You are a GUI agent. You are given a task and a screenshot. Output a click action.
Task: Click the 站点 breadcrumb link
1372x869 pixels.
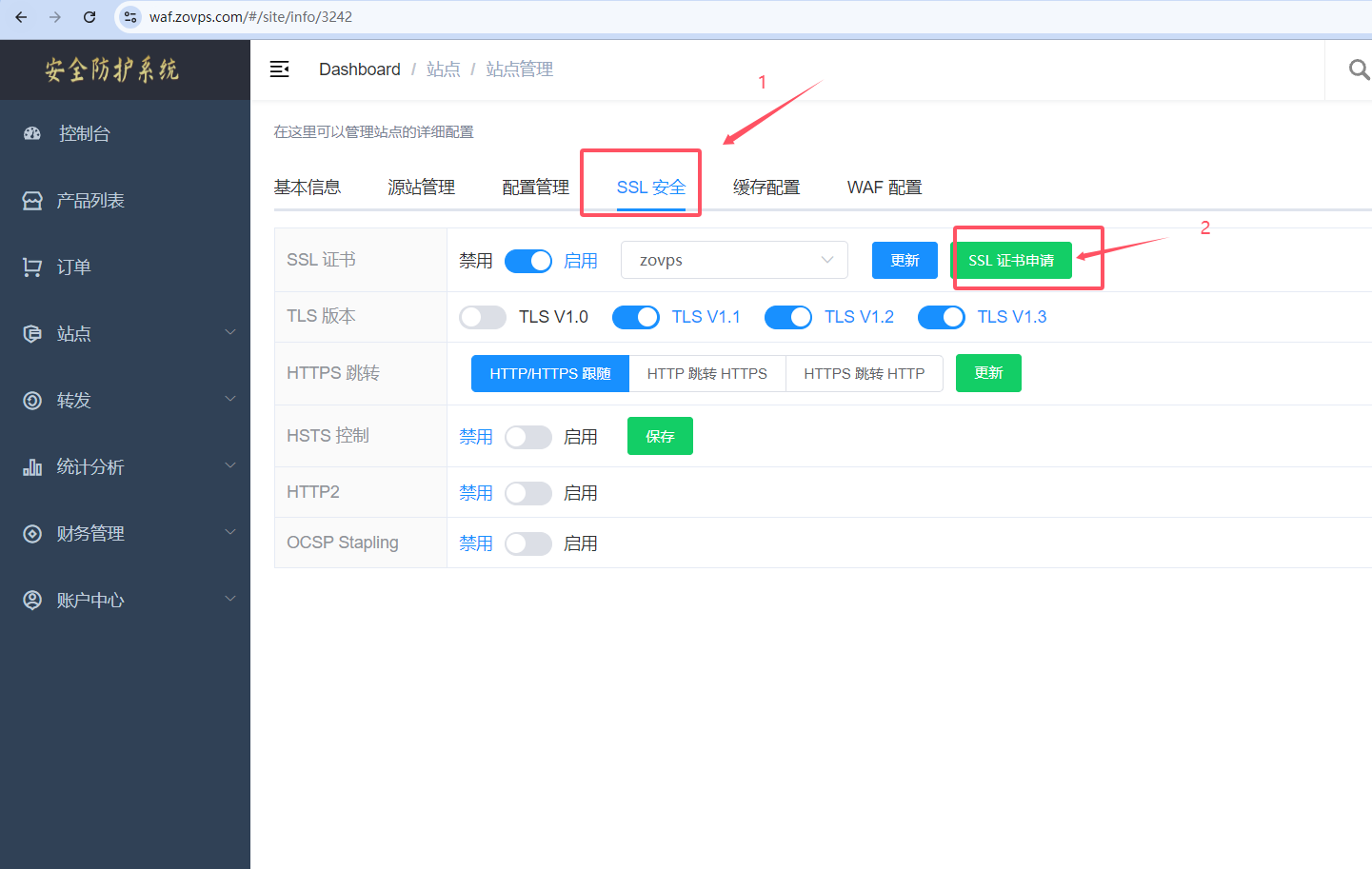[444, 69]
